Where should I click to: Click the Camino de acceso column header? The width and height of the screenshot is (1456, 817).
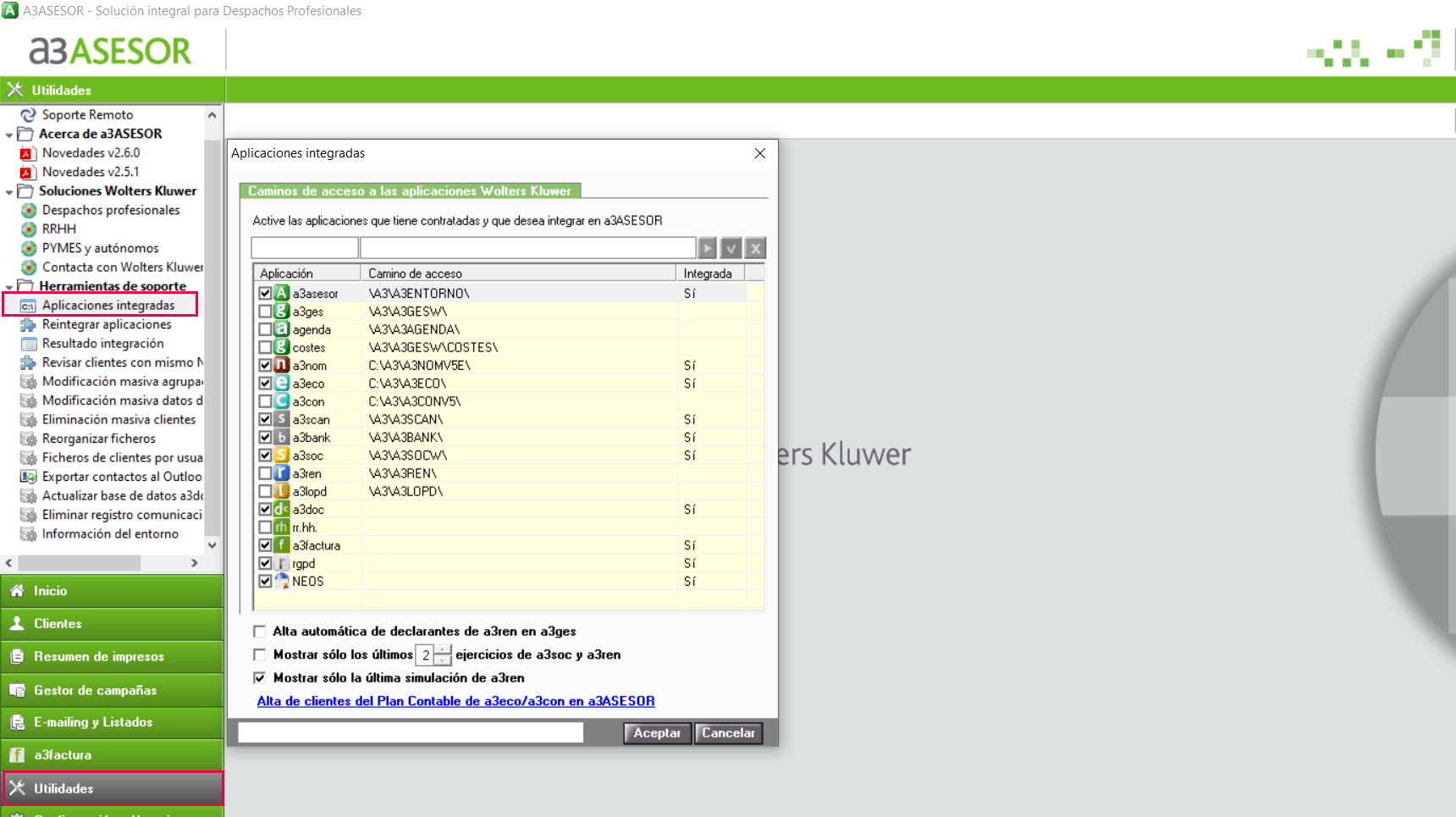point(519,273)
